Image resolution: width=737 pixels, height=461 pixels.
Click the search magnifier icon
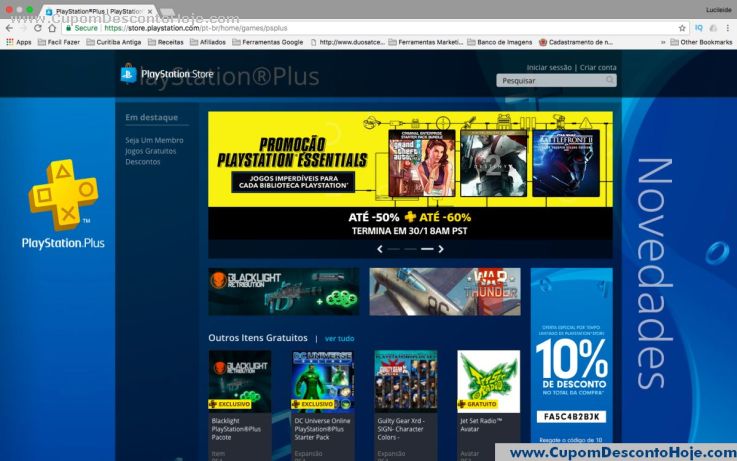(610, 80)
